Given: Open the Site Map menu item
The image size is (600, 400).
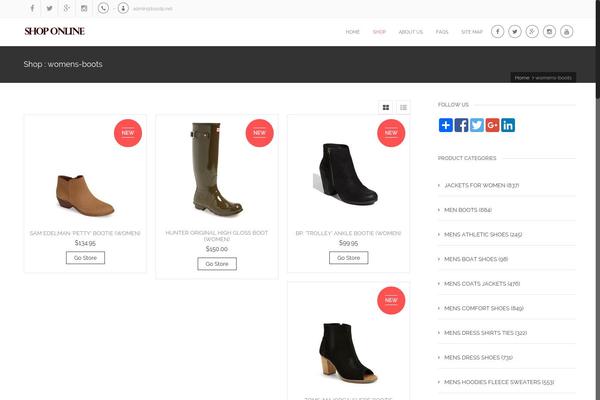Looking at the screenshot, I should tap(472, 32).
